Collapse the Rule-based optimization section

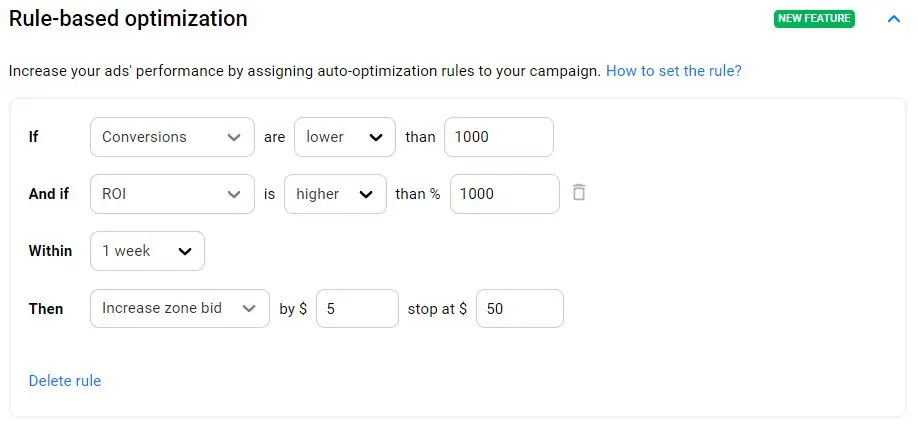(894, 19)
